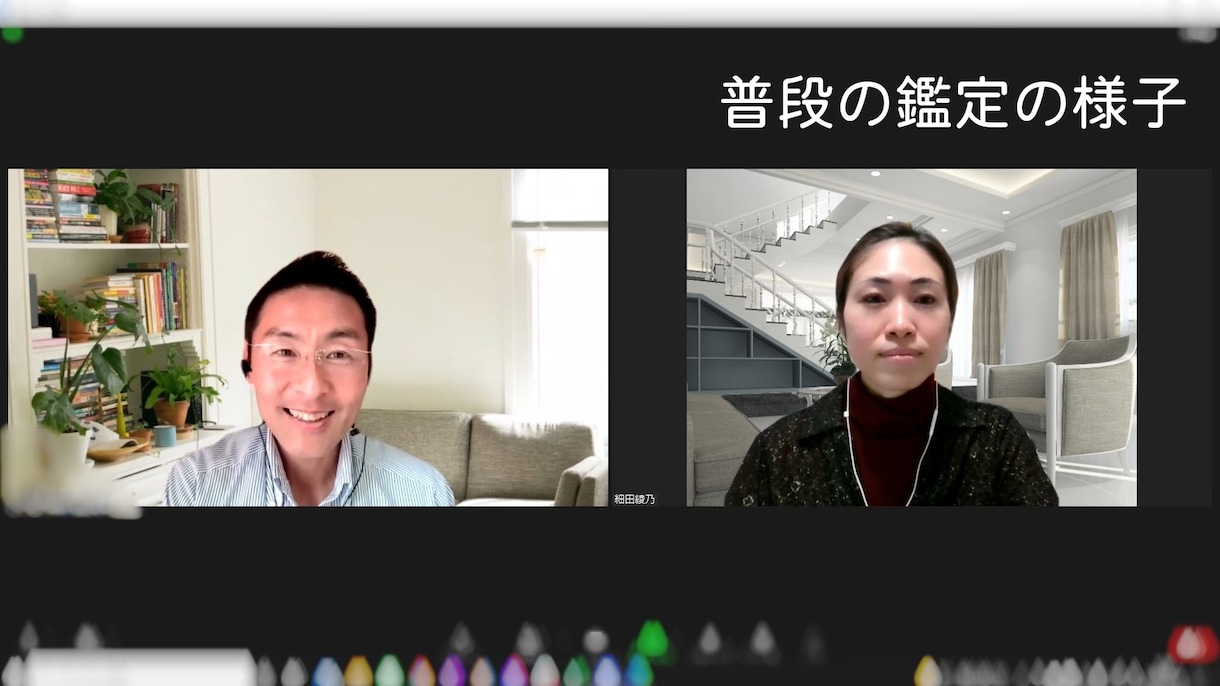Screen dimensions: 1220x686
Task: Click the caption text 普段の鑑定の様子
Action: (x=953, y=103)
